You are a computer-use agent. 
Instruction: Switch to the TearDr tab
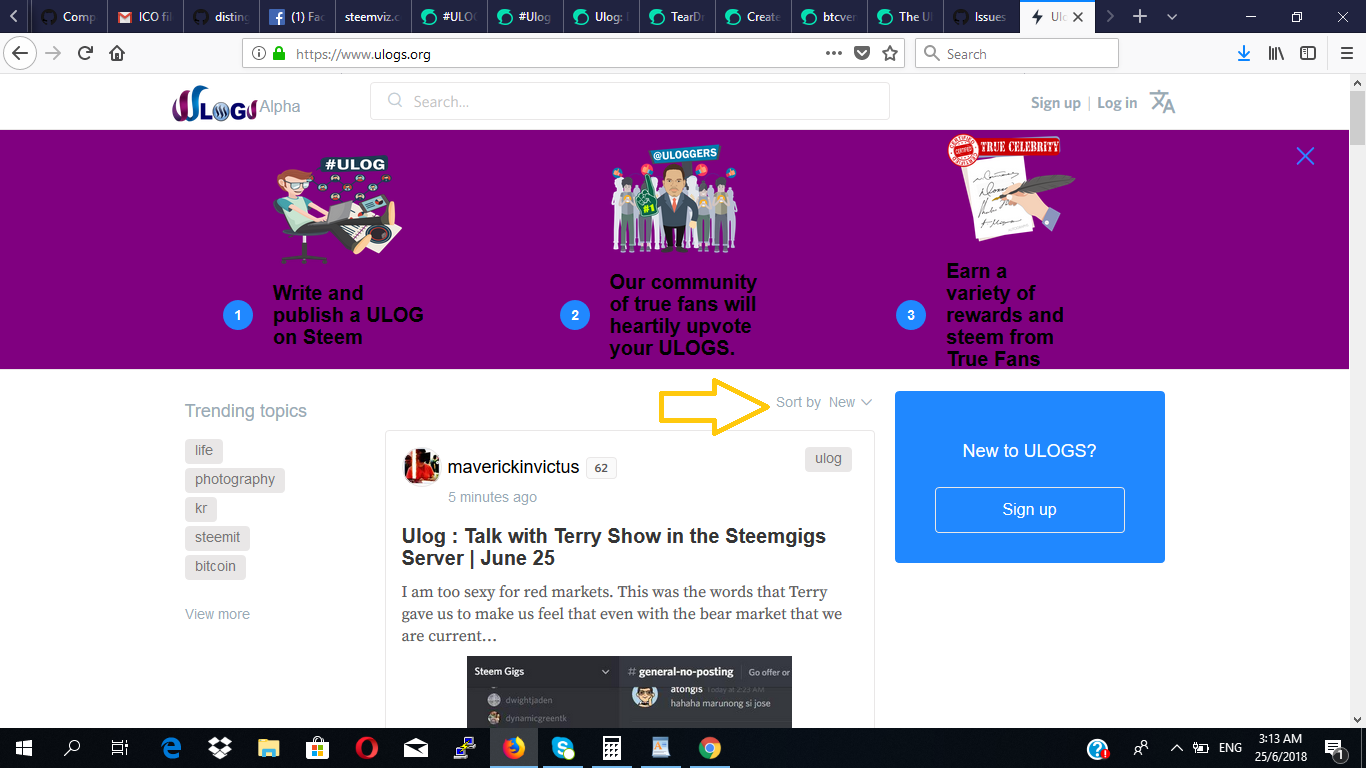pyautogui.click(x=676, y=17)
